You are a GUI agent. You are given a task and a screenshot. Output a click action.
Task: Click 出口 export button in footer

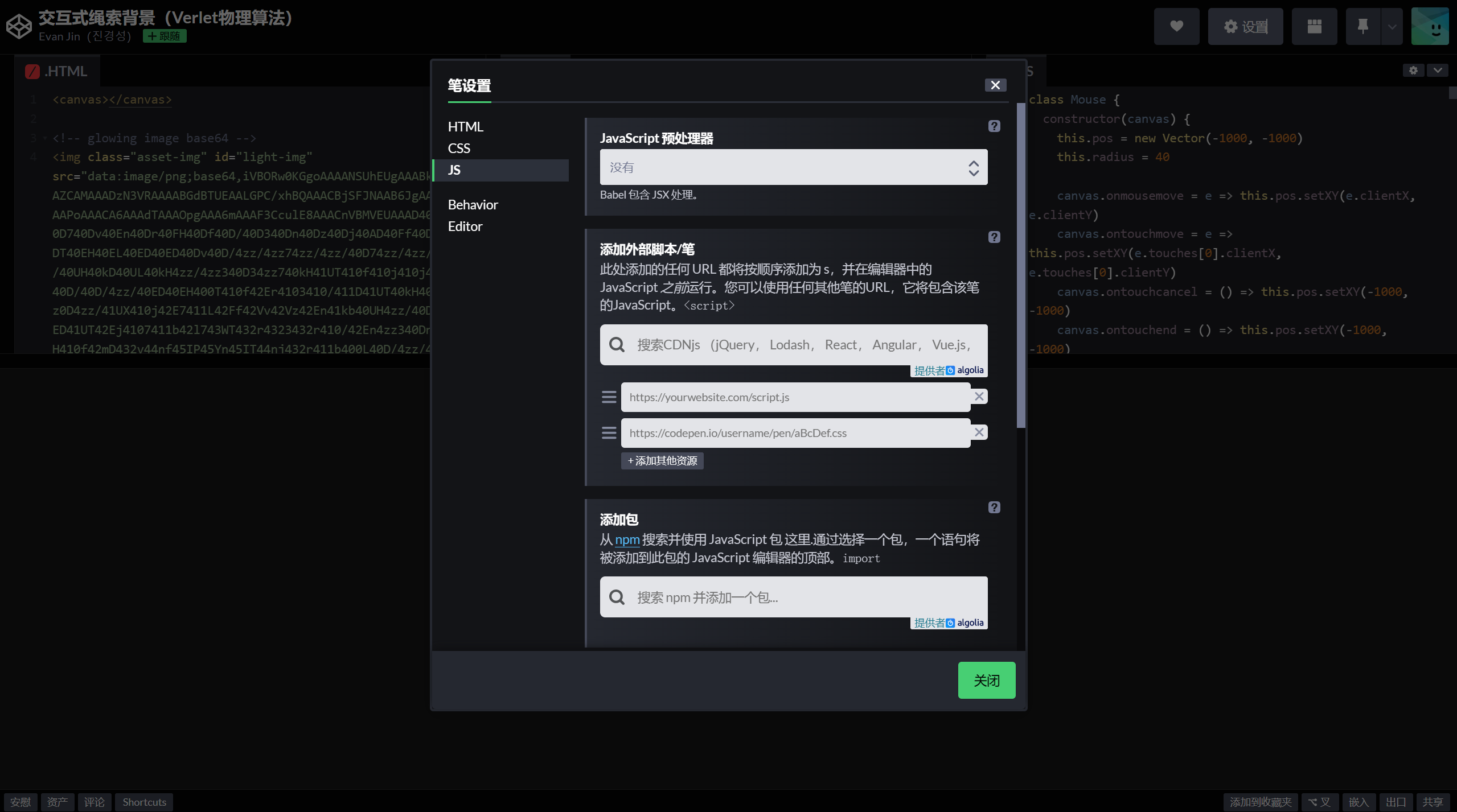click(1396, 802)
